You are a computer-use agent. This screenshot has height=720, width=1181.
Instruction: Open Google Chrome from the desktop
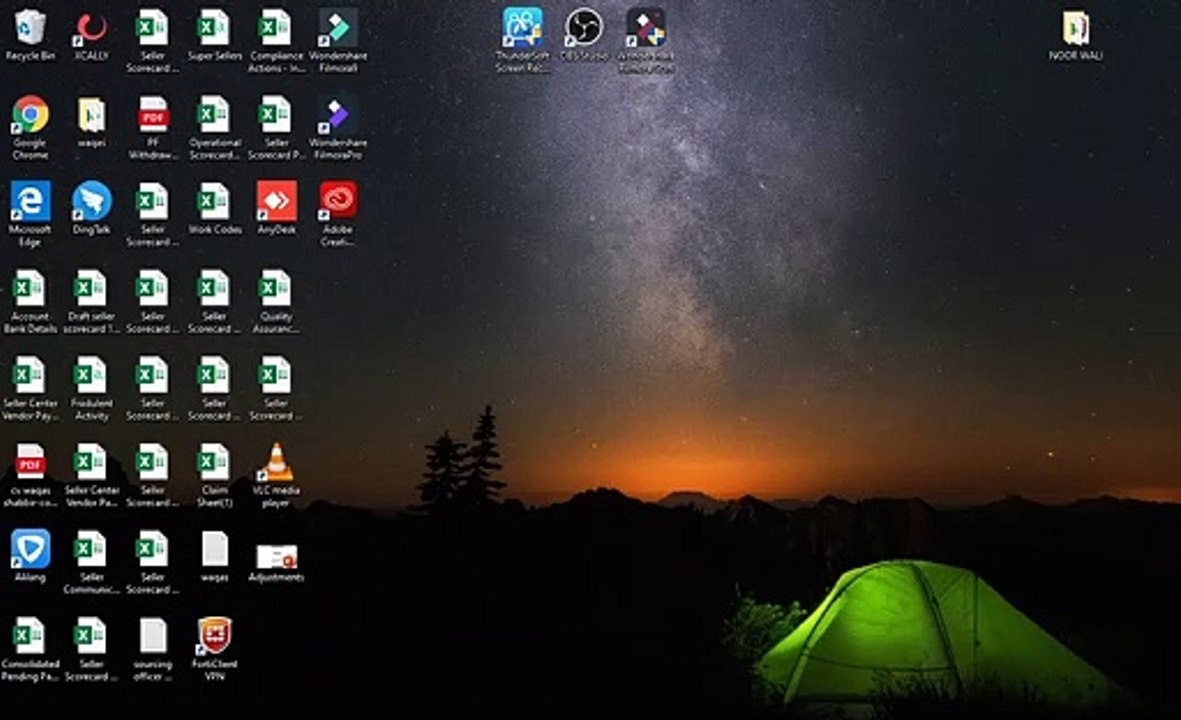tap(30, 115)
